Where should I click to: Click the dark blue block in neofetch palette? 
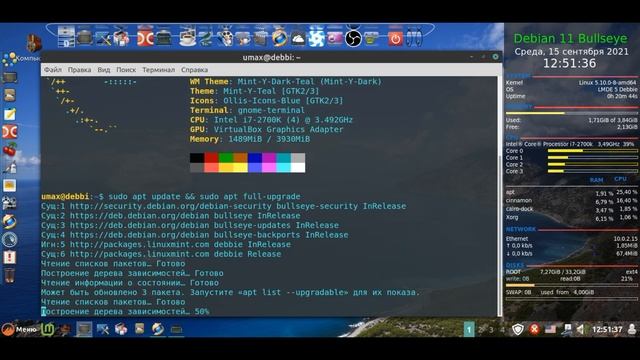click(x=254, y=158)
